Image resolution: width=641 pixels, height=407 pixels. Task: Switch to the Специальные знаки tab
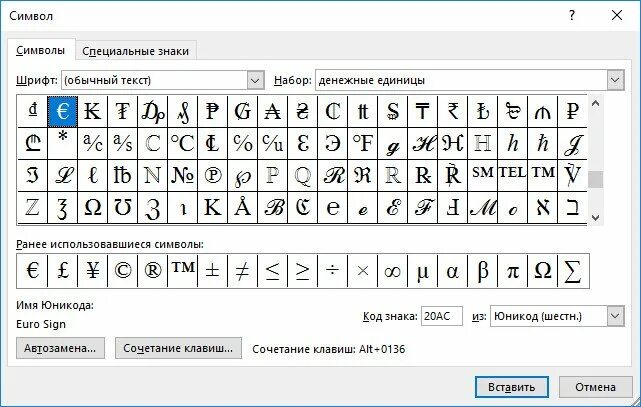click(136, 51)
